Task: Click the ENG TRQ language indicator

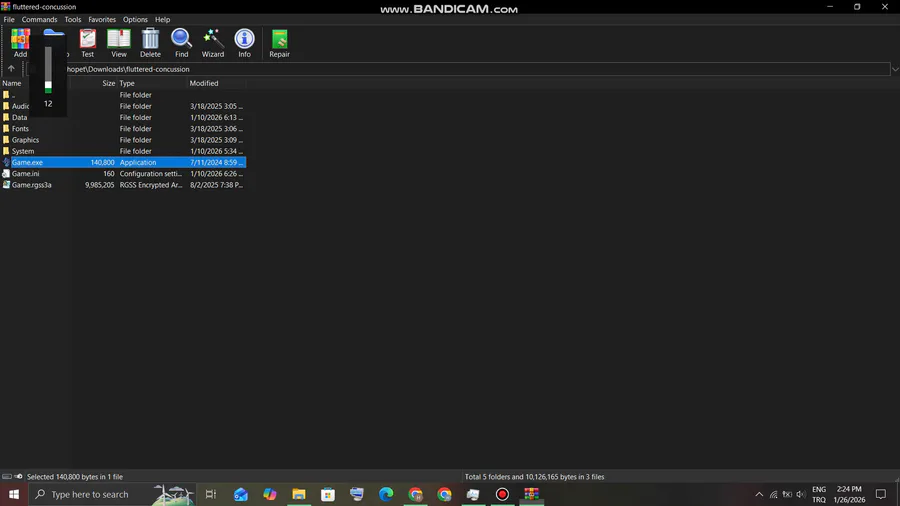Action: (x=819, y=494)
